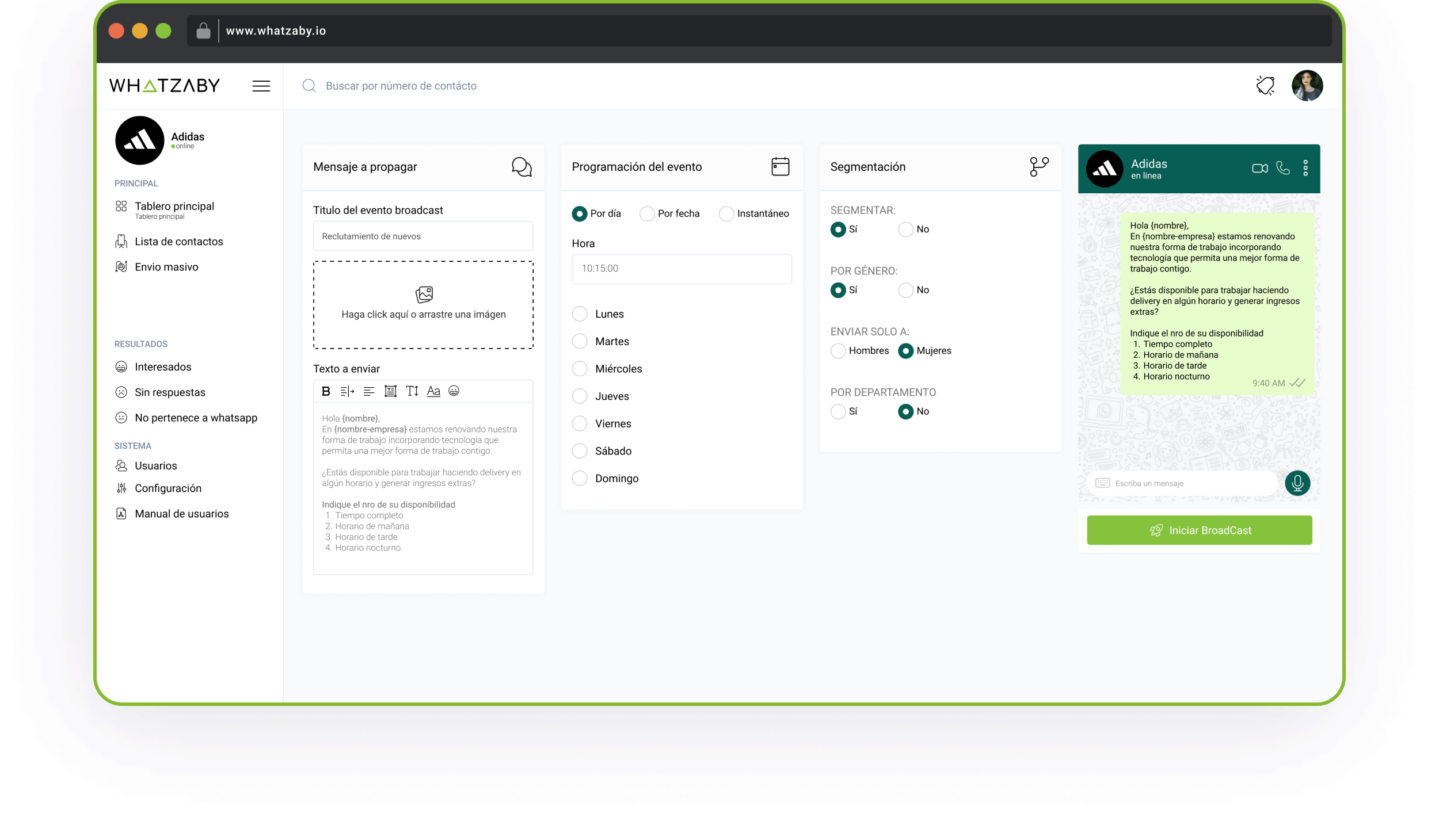Select Miércoles as the day
Image resolution: width=1439 pixels, height=840 pixels.
579,369
